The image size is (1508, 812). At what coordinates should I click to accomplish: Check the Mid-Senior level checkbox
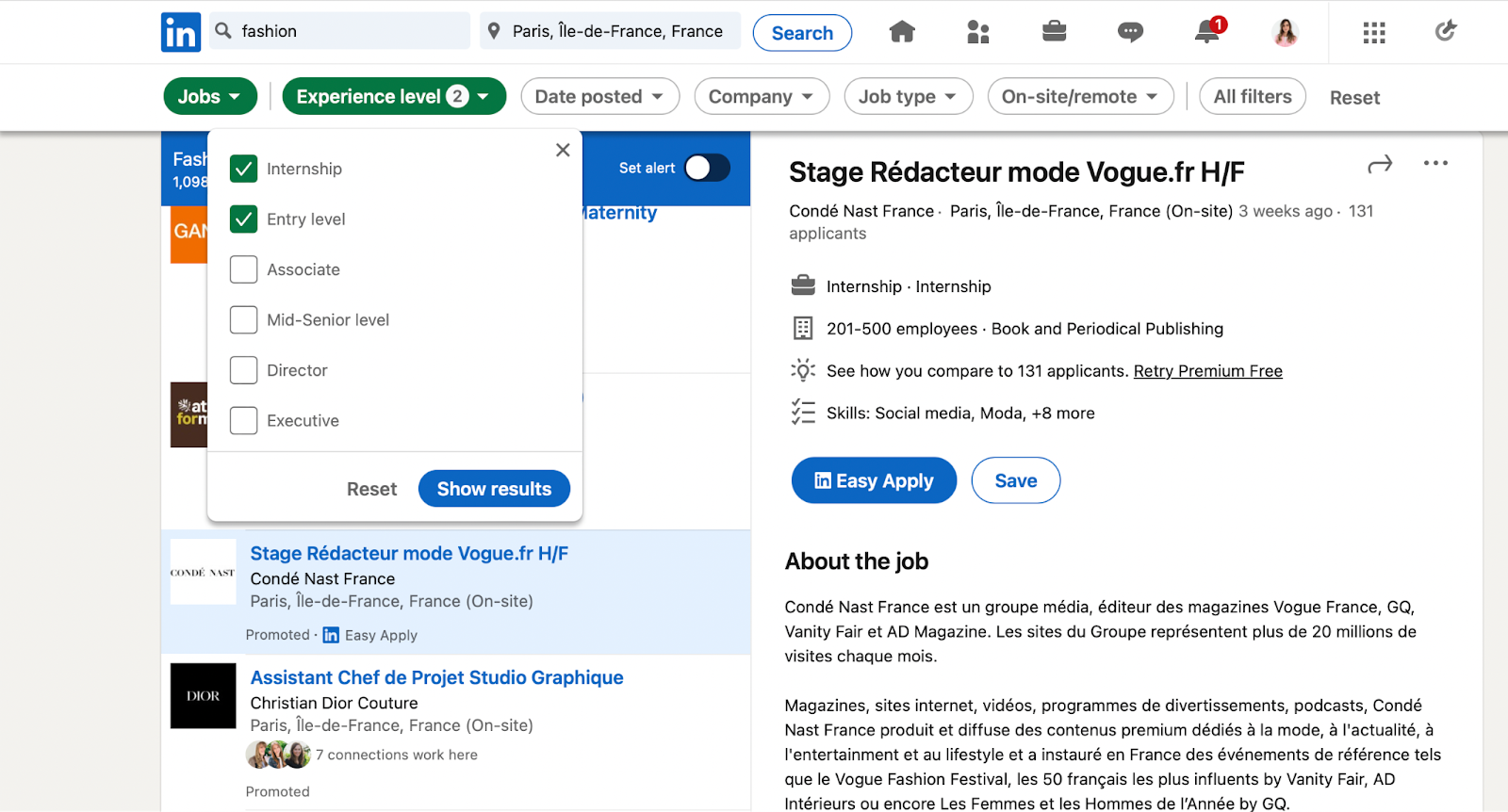pyautogui.click(x=243, y=319)
